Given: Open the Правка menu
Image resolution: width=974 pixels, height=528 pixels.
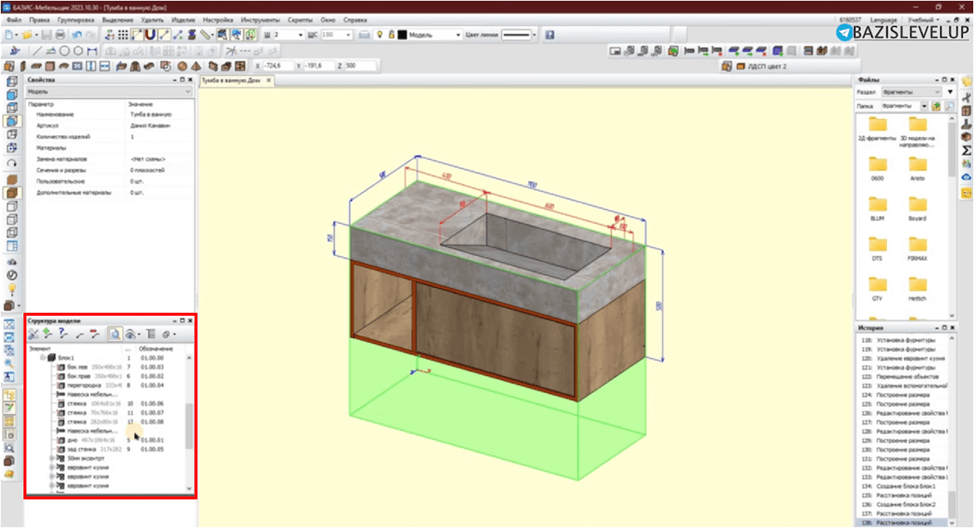Looking at the screenshot, I should (x=39, y=20).
